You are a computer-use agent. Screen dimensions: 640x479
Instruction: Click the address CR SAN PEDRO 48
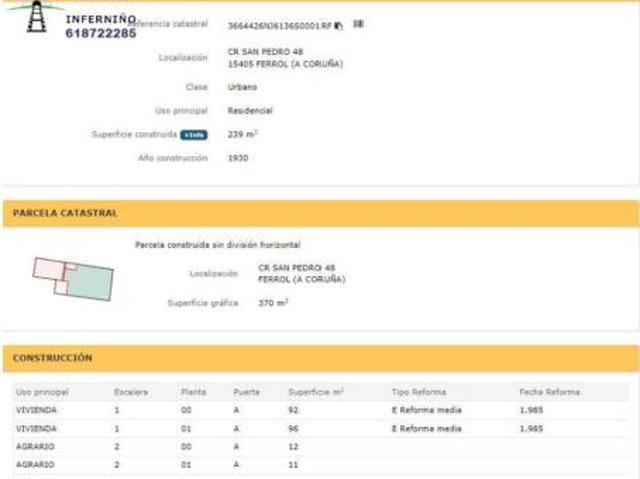coord(265,52)
